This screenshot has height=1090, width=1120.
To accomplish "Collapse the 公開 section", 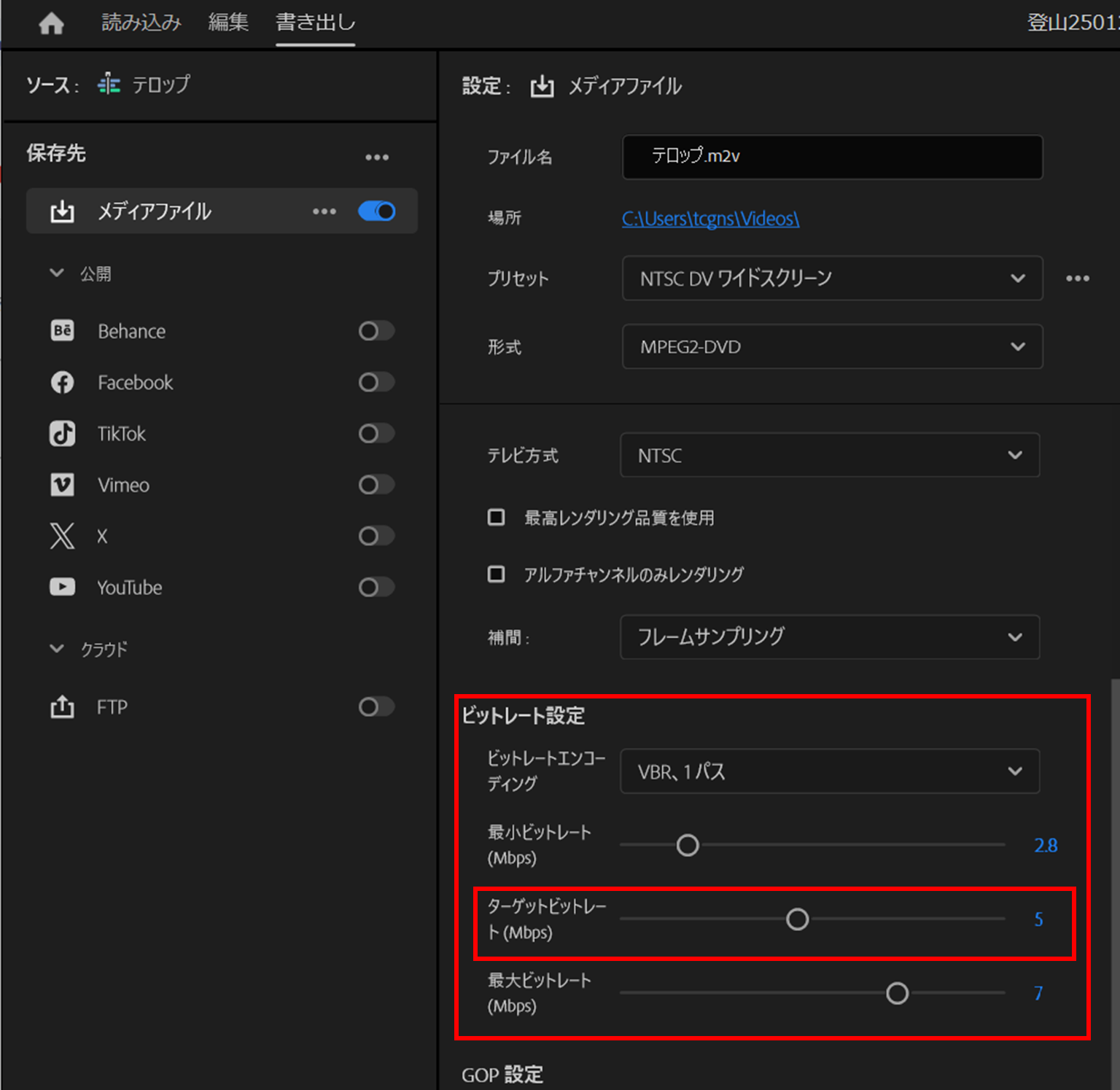I will tap(57, 273).
